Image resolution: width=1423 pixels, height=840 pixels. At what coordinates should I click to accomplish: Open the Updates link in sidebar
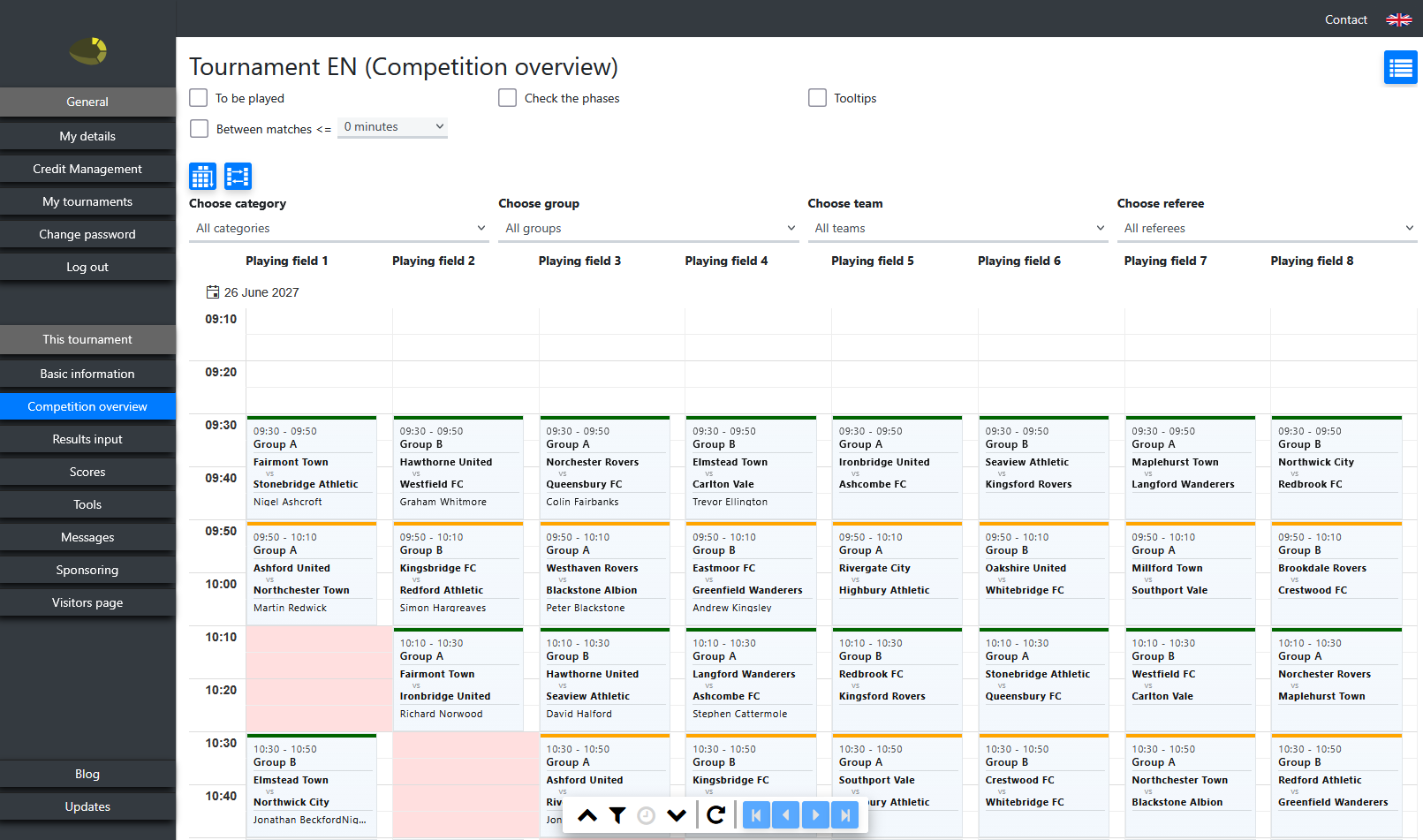87,806
